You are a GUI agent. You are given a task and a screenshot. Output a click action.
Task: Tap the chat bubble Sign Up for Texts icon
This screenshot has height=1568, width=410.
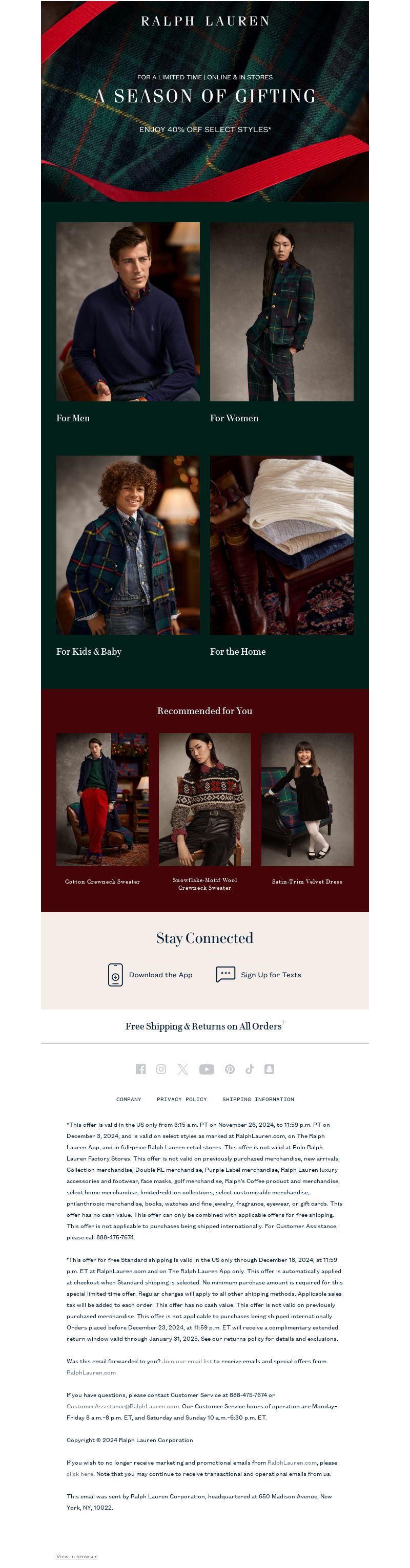tap(225, 974)
